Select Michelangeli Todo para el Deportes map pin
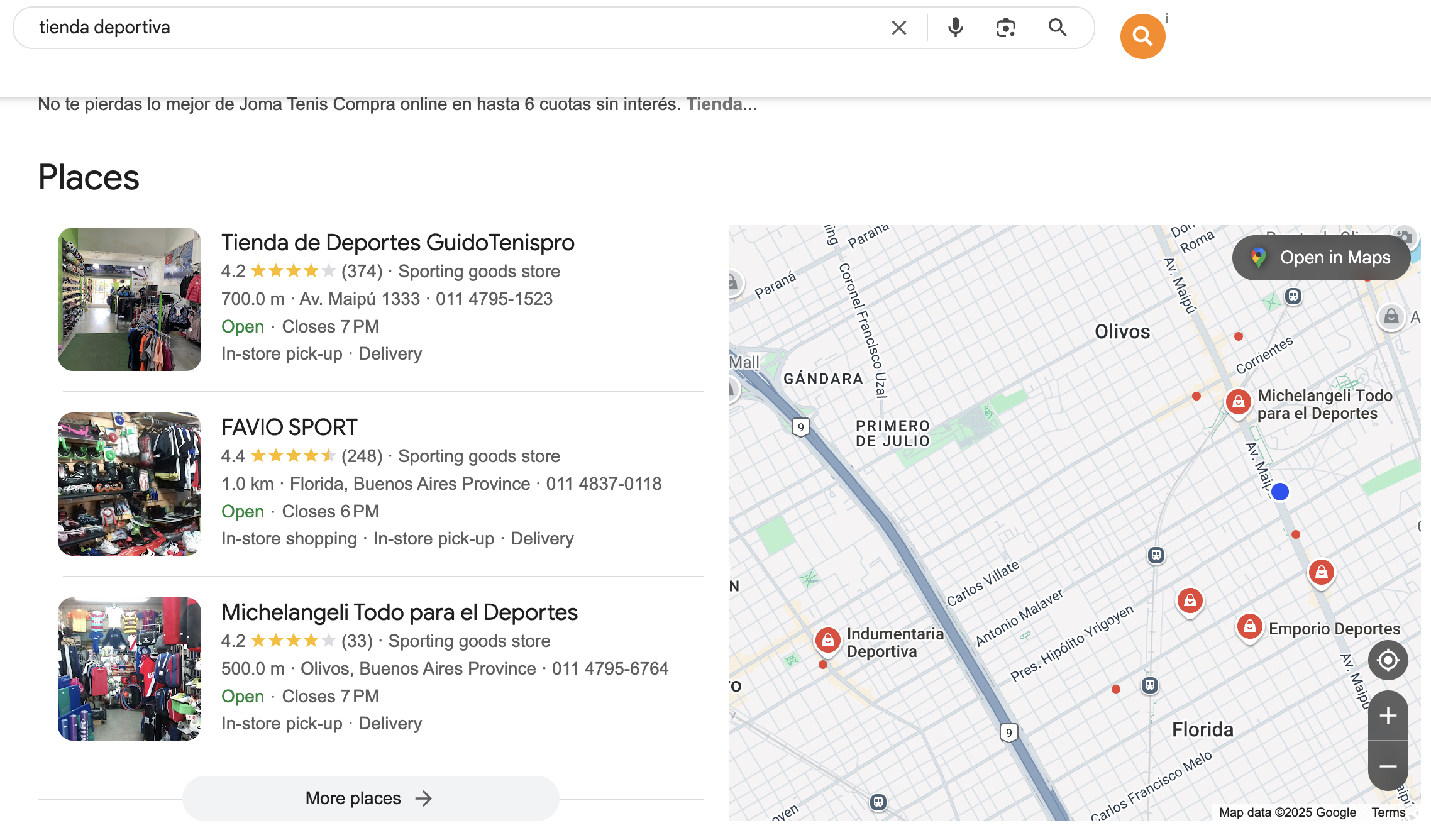 [x=1239, y=402]
